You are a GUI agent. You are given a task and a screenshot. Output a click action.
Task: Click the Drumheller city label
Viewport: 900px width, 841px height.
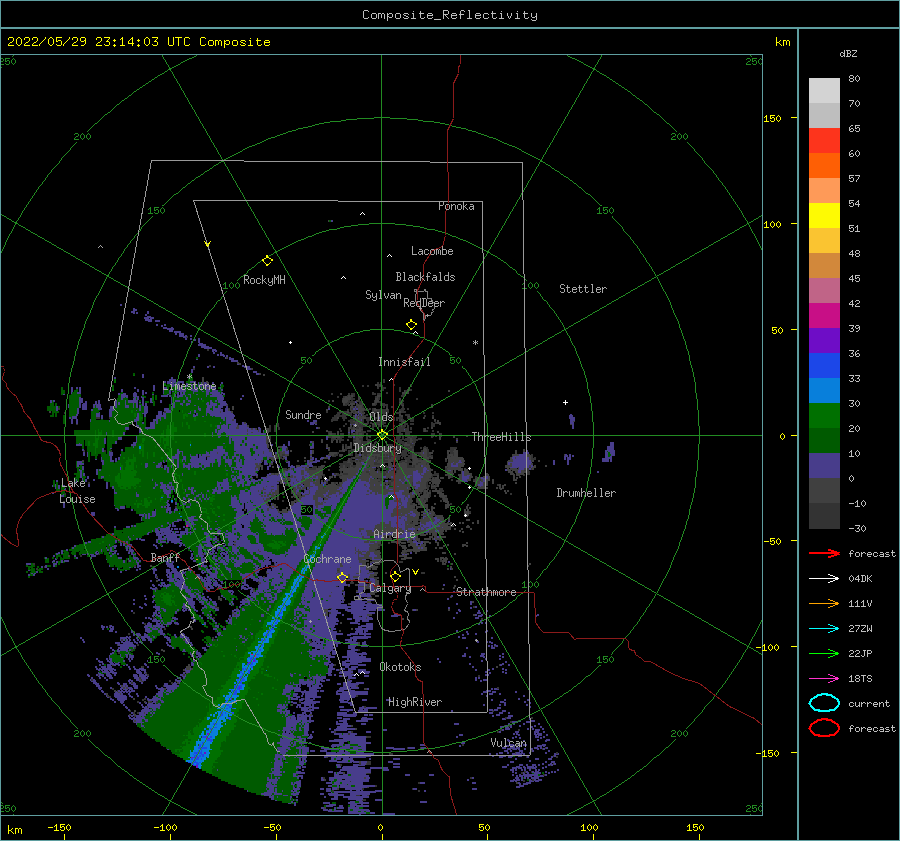586,493
